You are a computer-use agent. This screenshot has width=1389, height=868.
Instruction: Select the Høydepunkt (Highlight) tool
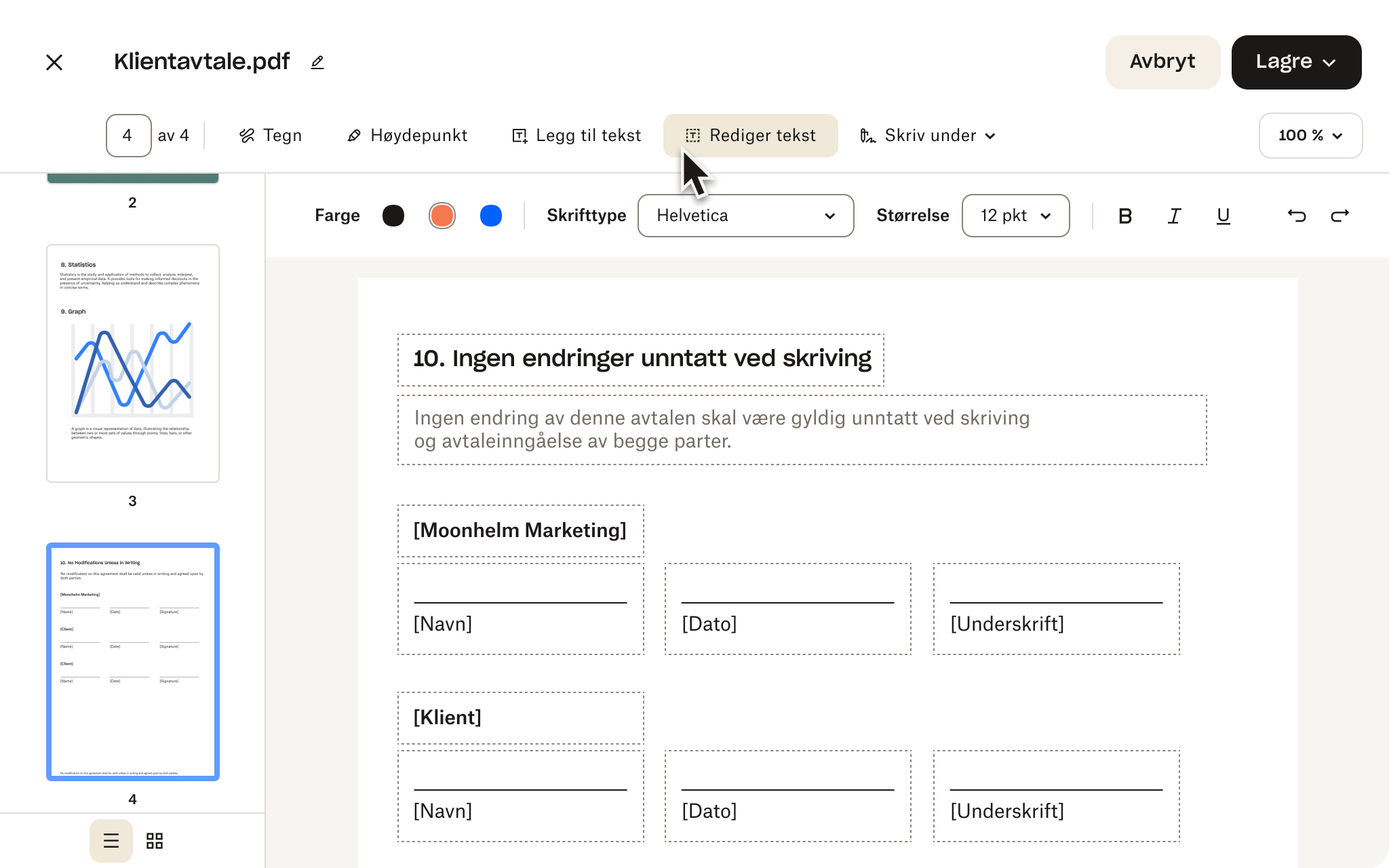pos(408,135)
